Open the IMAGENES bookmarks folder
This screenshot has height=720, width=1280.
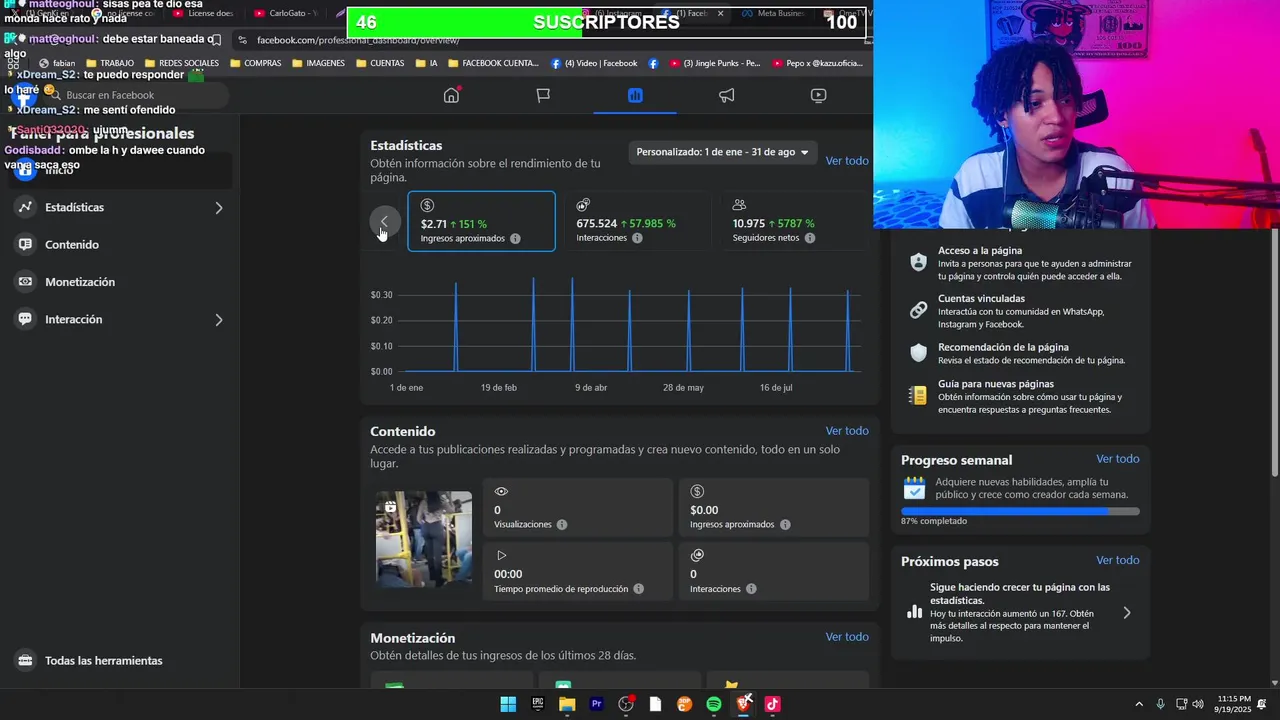318,63
